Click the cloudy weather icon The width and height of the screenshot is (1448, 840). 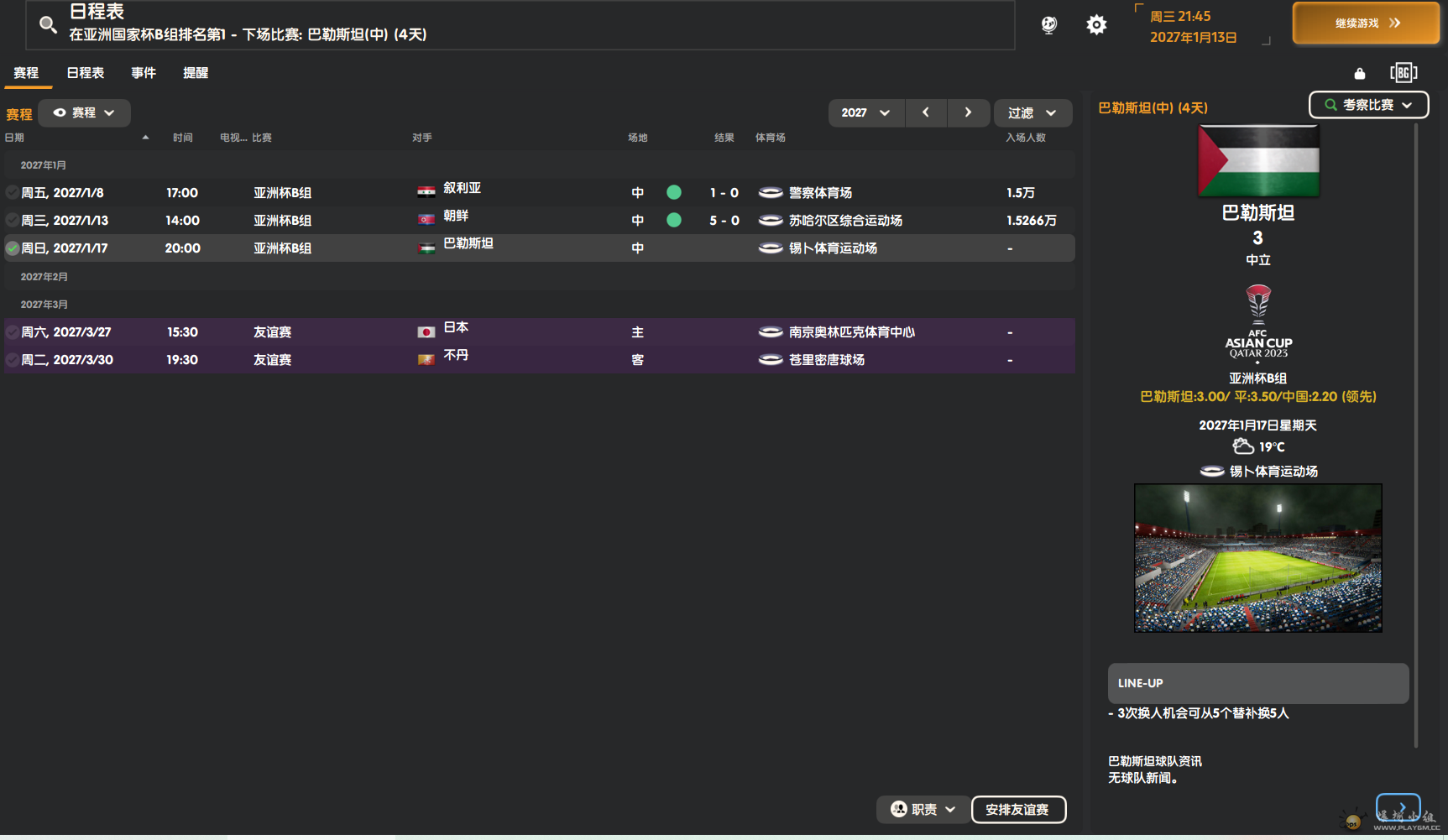point(1243,446)
